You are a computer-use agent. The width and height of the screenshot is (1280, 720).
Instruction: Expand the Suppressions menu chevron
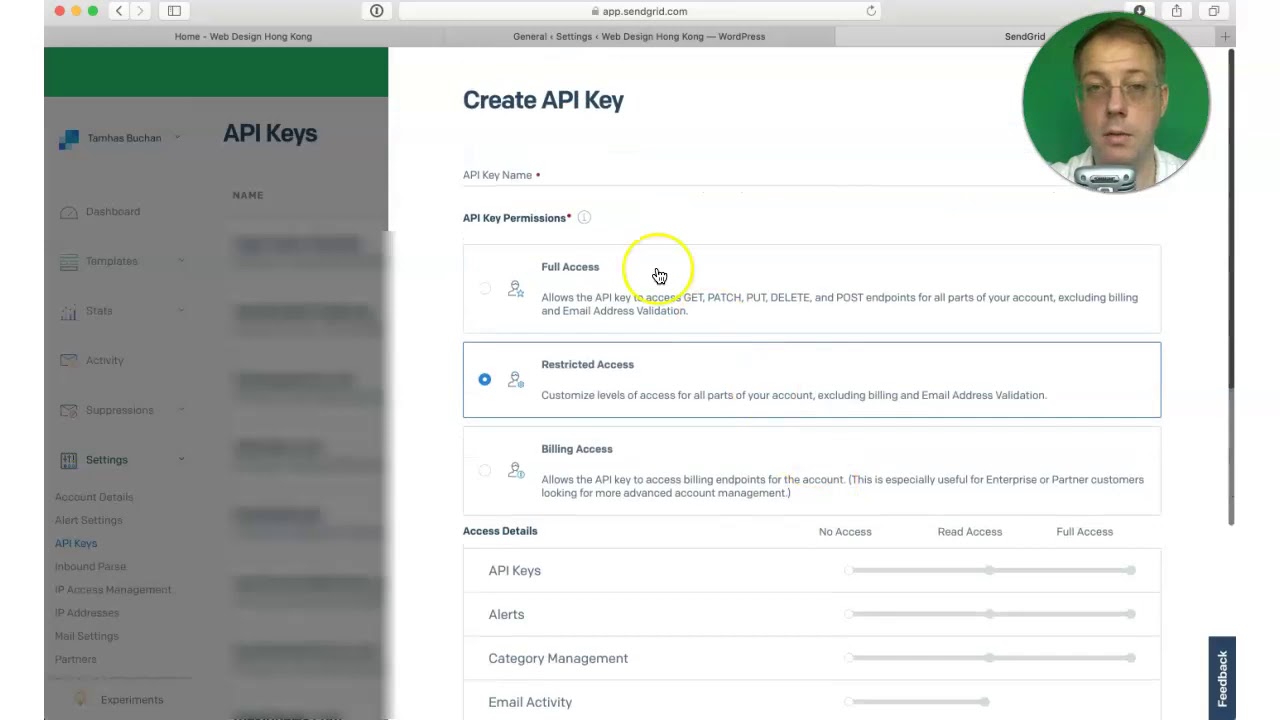(181, 410)
